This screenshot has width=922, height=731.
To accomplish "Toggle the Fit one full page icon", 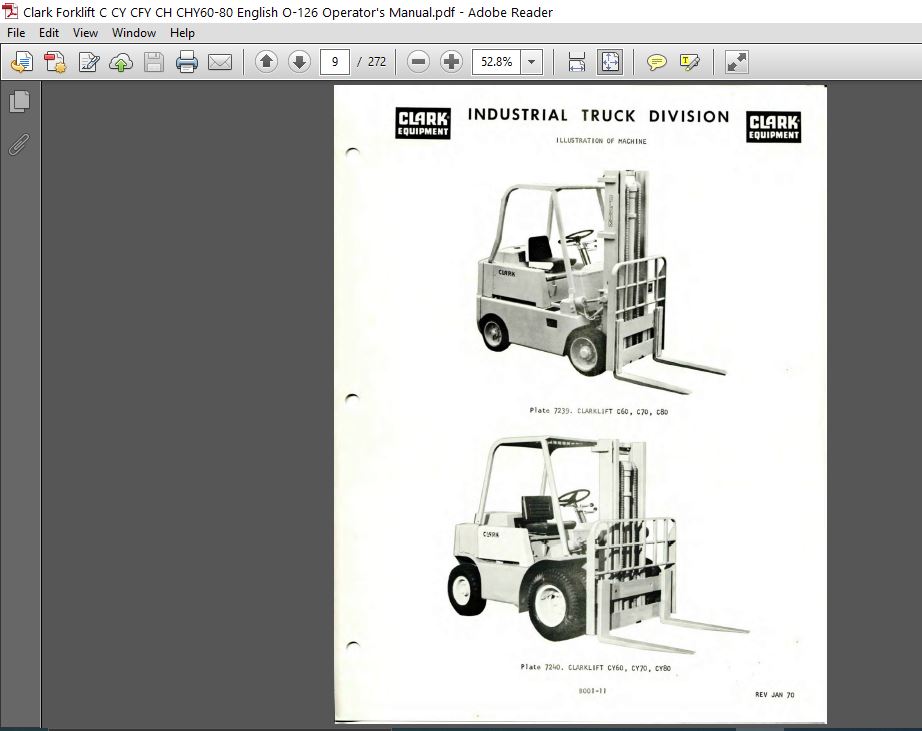I will (610, 62).
